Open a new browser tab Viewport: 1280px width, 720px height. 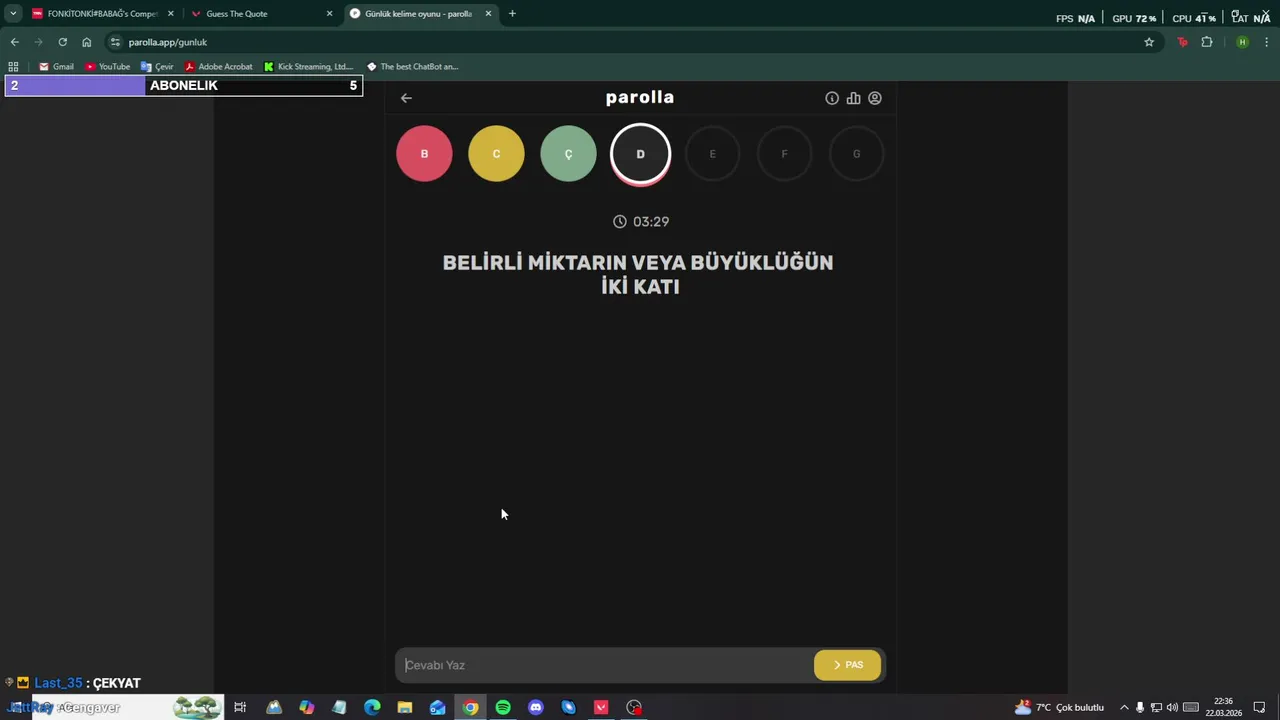coord(512,14)
